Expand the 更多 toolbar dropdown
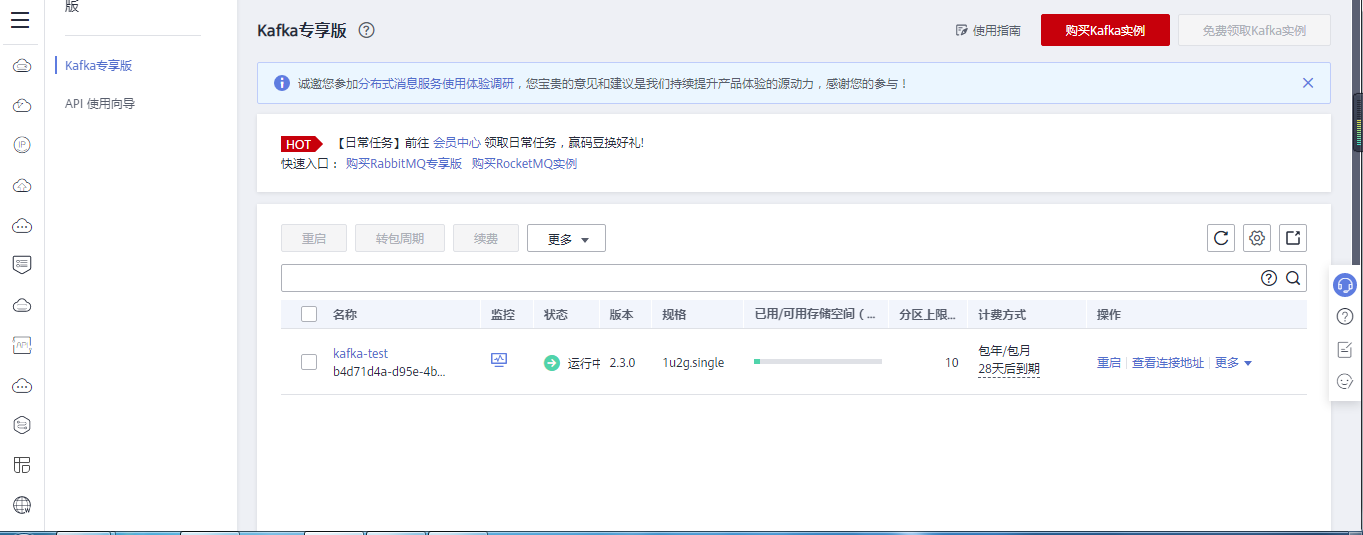This screenshot has width=1363, height=535. click(x=566, y=238)
